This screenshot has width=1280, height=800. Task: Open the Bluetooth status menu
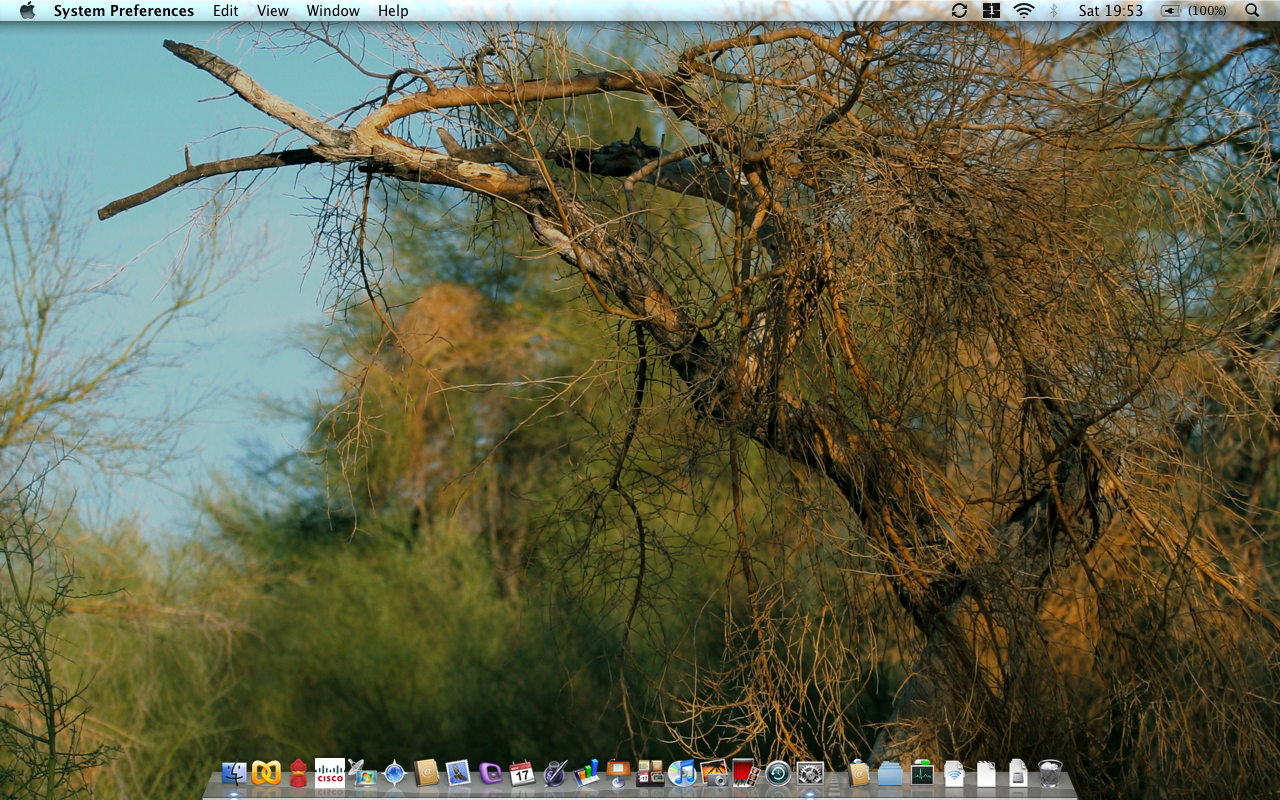pos(1053,11)
